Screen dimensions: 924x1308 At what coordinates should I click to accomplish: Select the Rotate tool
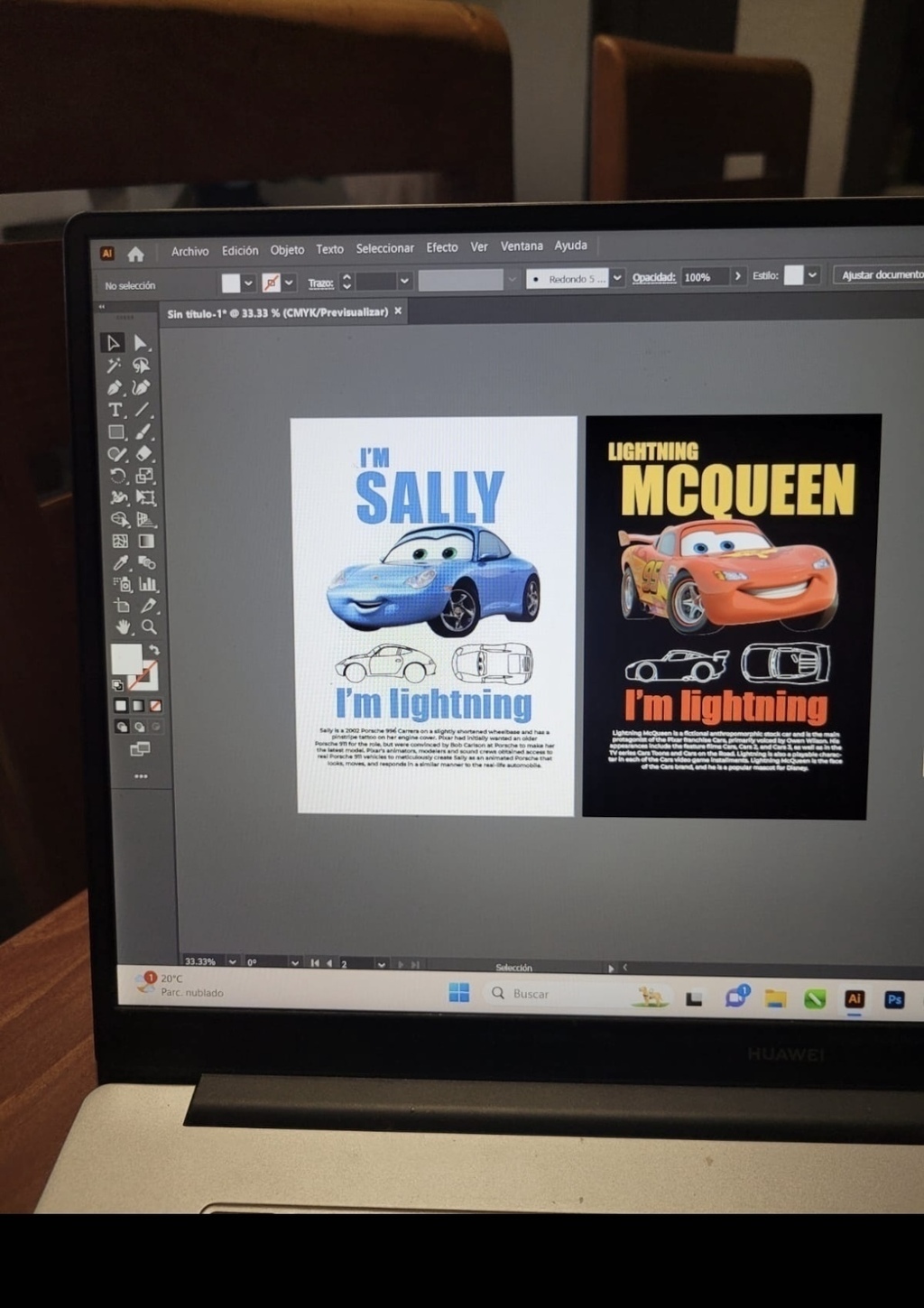coord(118,476)
